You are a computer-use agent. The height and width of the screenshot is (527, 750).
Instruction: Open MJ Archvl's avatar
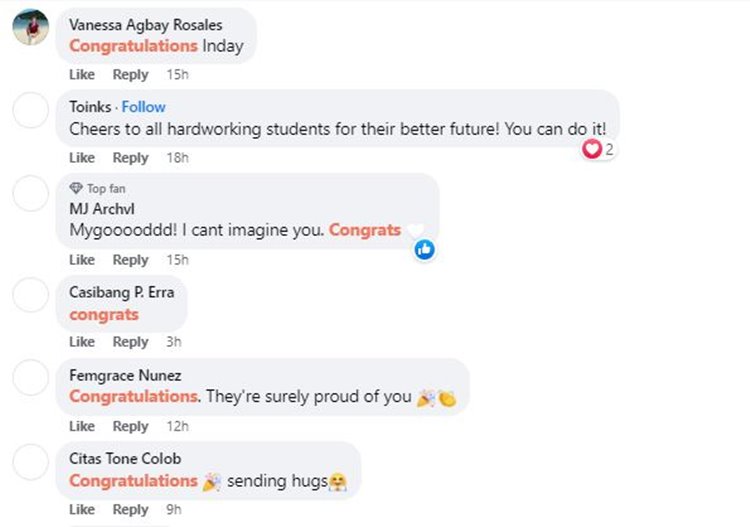(x=30, y=194)
